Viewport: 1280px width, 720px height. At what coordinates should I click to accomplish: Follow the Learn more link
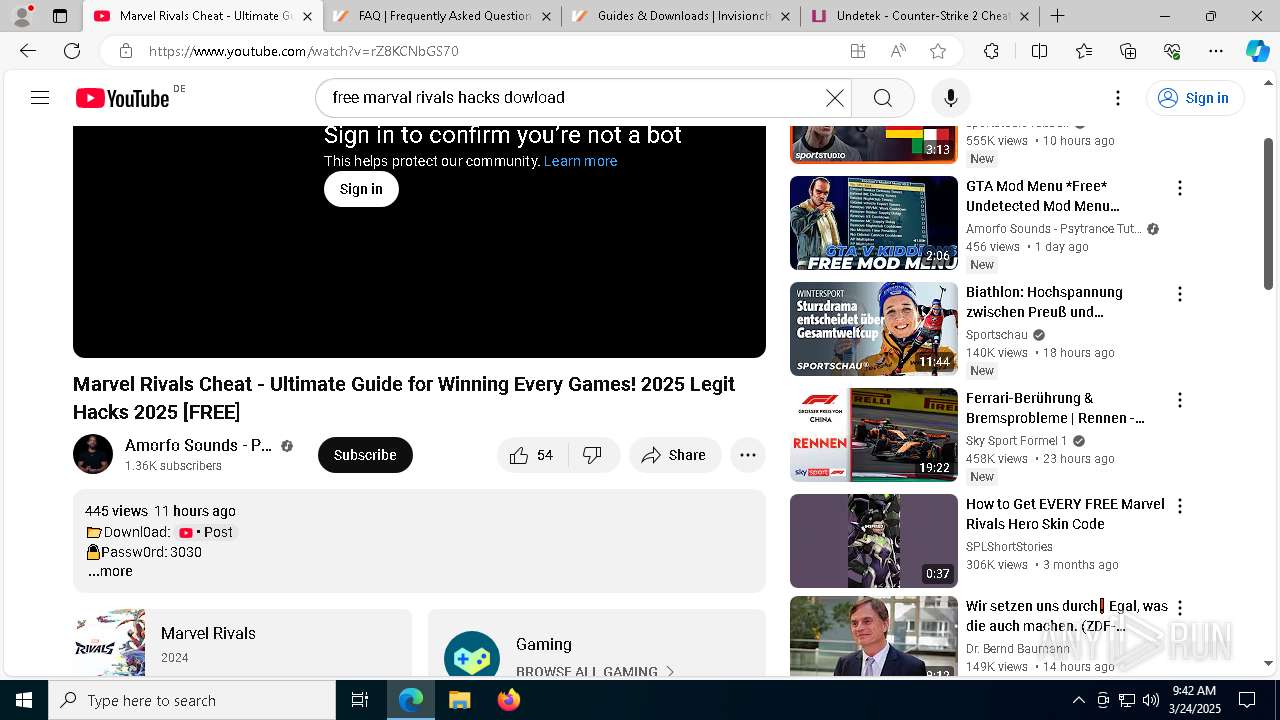pyautogui.click(x=580, y=161)
